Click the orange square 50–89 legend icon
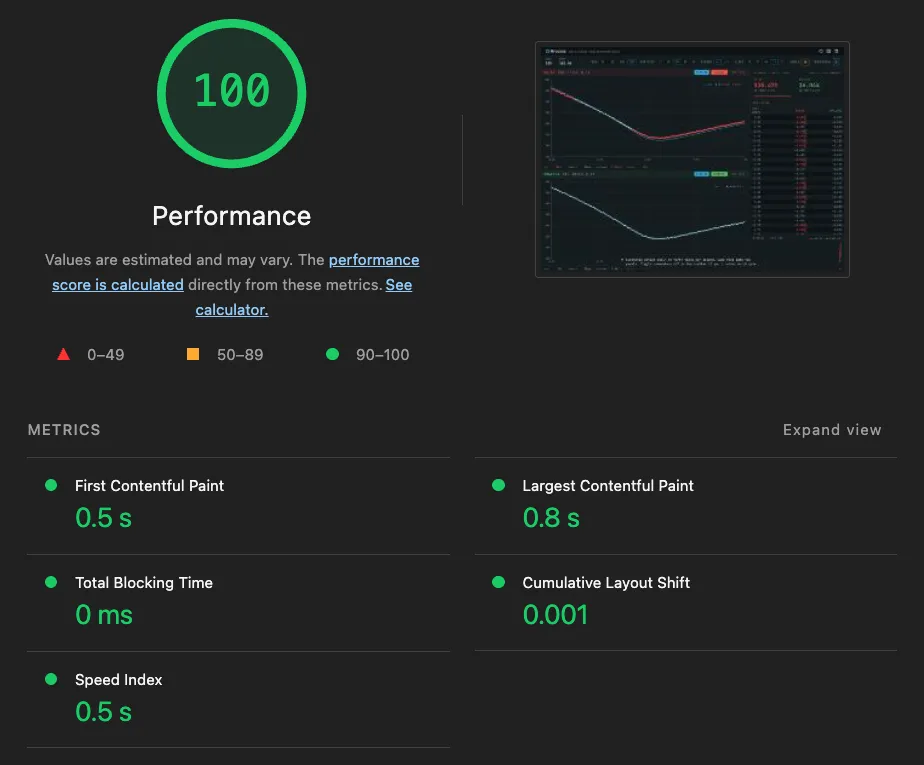 point(193,354)
